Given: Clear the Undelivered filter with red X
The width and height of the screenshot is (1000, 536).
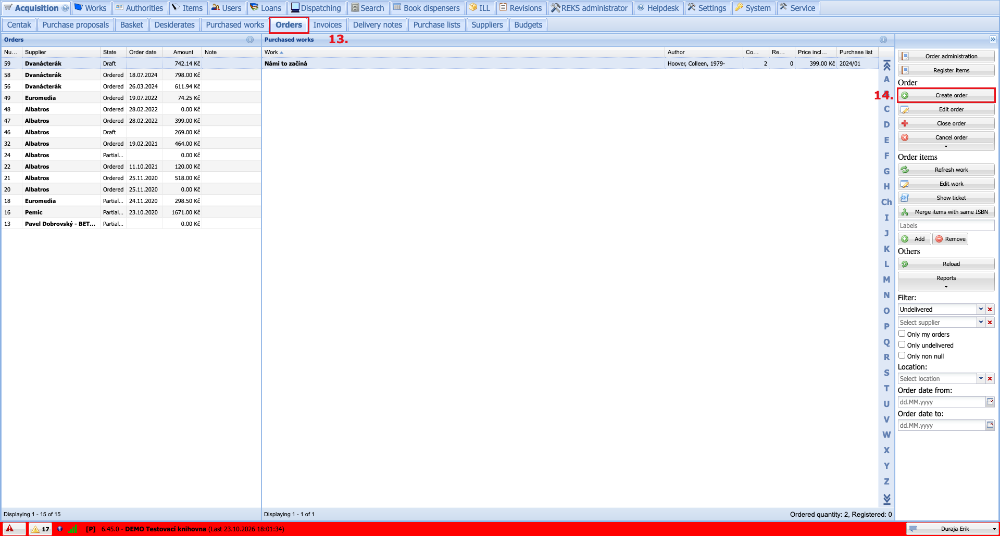Looking at the screenshot, I should point(990,309).
